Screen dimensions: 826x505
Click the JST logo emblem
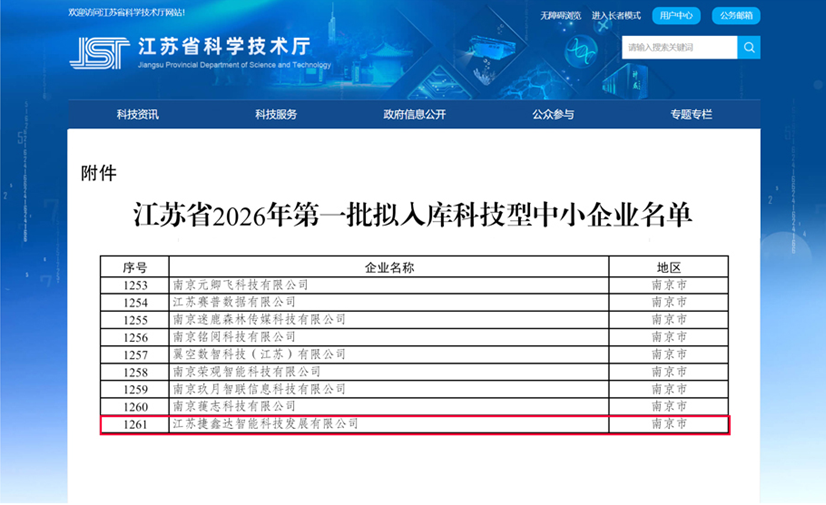tap(99, 53)
